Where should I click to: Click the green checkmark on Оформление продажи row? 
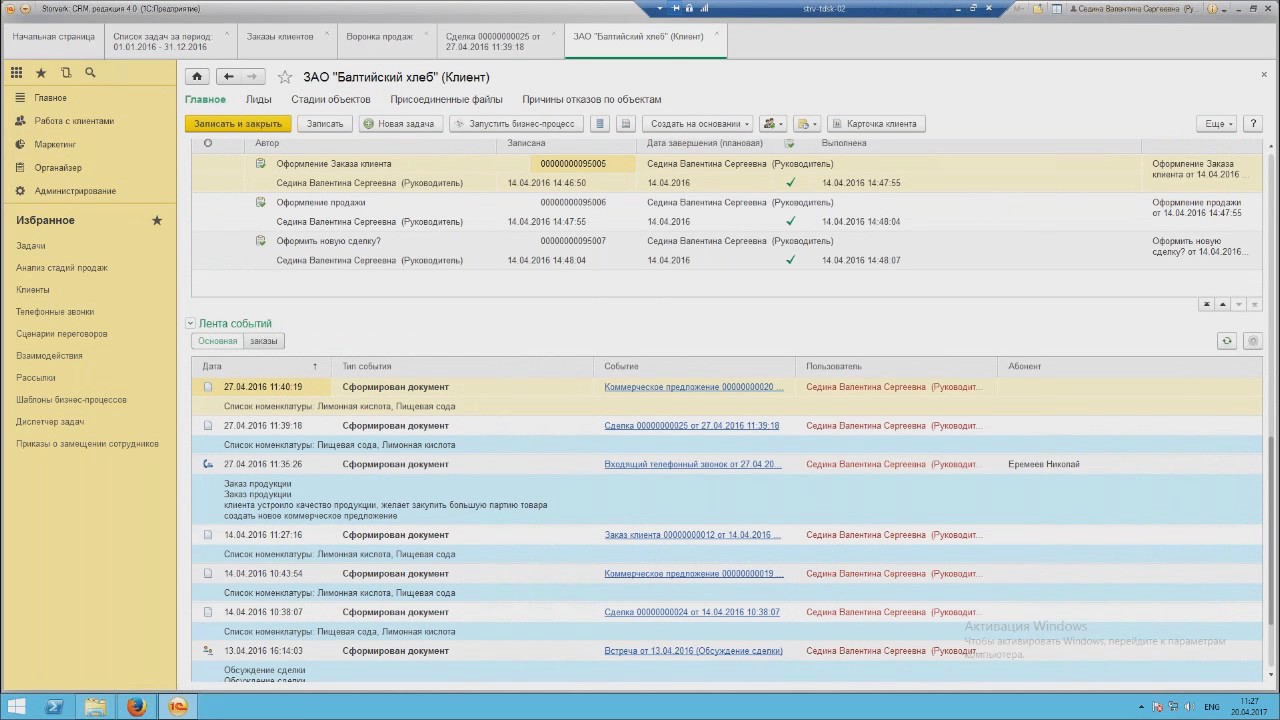790,221
